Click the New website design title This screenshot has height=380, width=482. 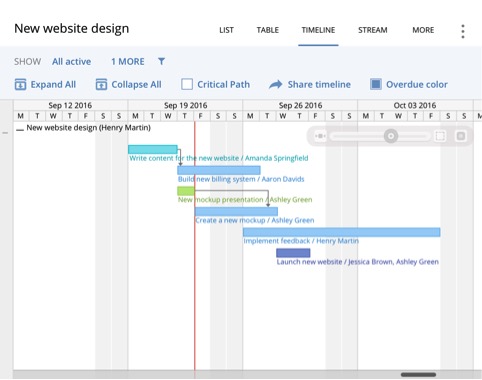72,28
